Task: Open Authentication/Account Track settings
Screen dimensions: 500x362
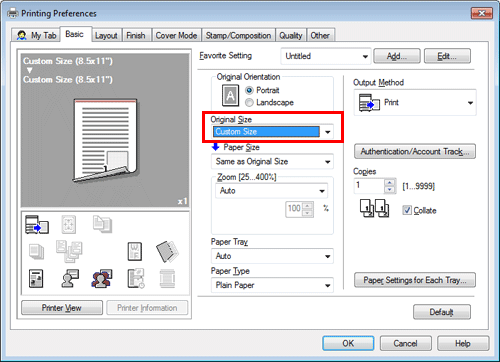Action: click(415, 152)
